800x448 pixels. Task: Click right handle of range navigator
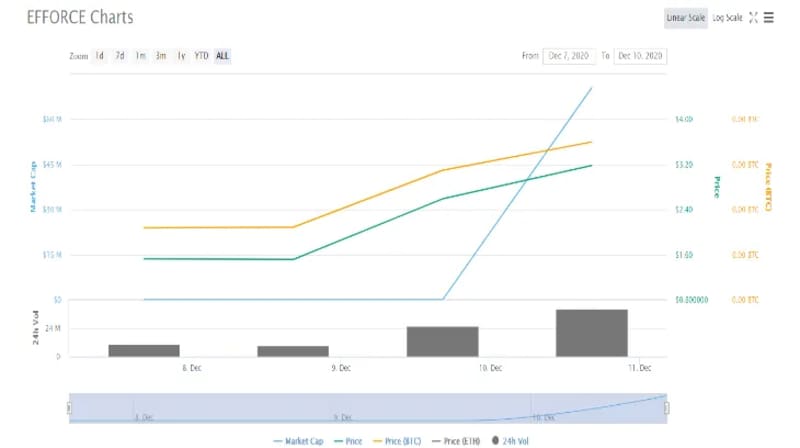tap(667, 408)
